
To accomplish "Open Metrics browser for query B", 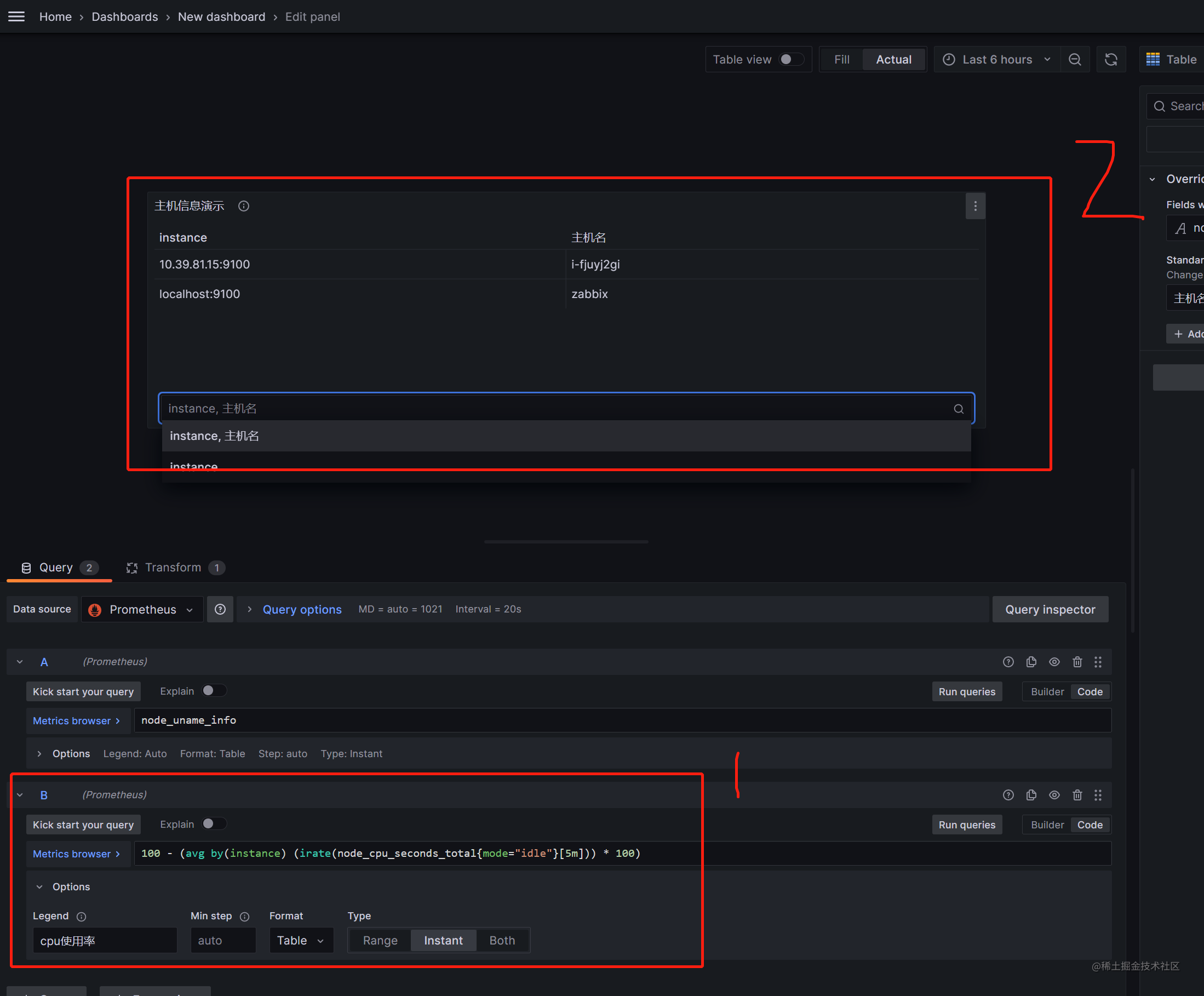I will point(76,854).
